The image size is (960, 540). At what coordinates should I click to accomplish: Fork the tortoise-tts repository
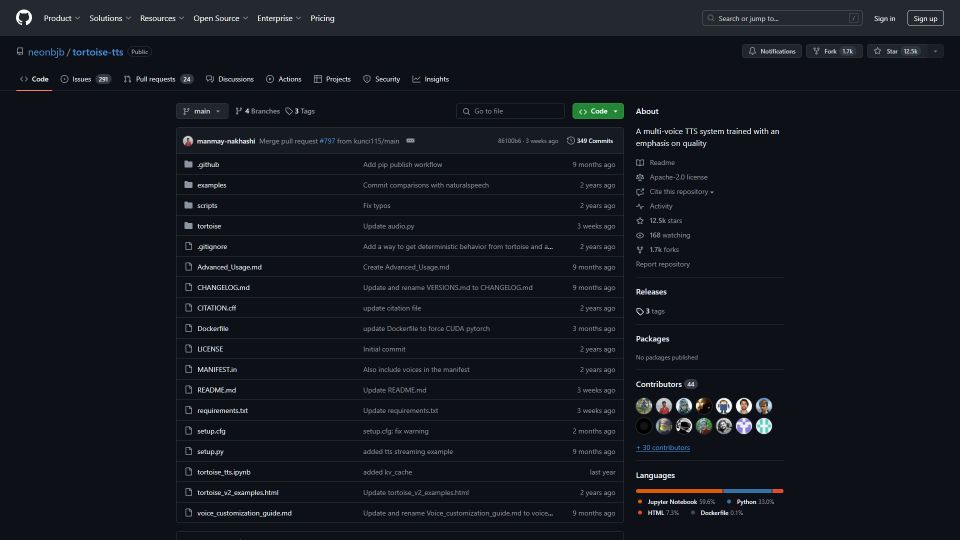(830, 51)
